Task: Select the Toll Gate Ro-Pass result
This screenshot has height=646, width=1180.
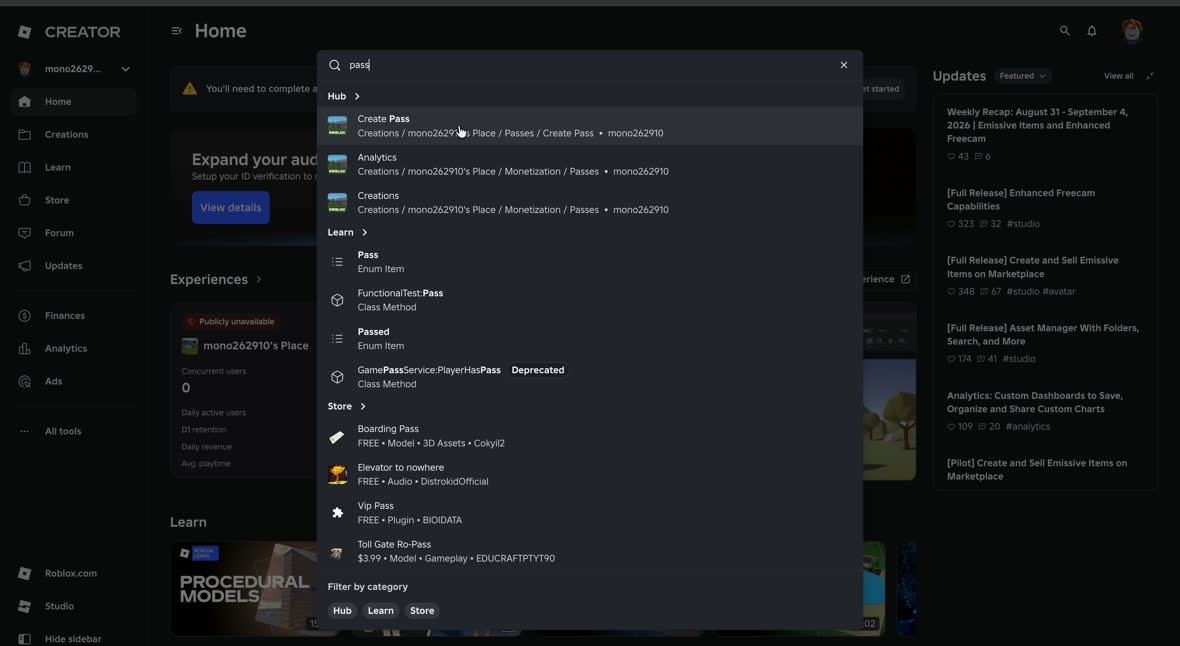Action: click(x=590, y=551)
